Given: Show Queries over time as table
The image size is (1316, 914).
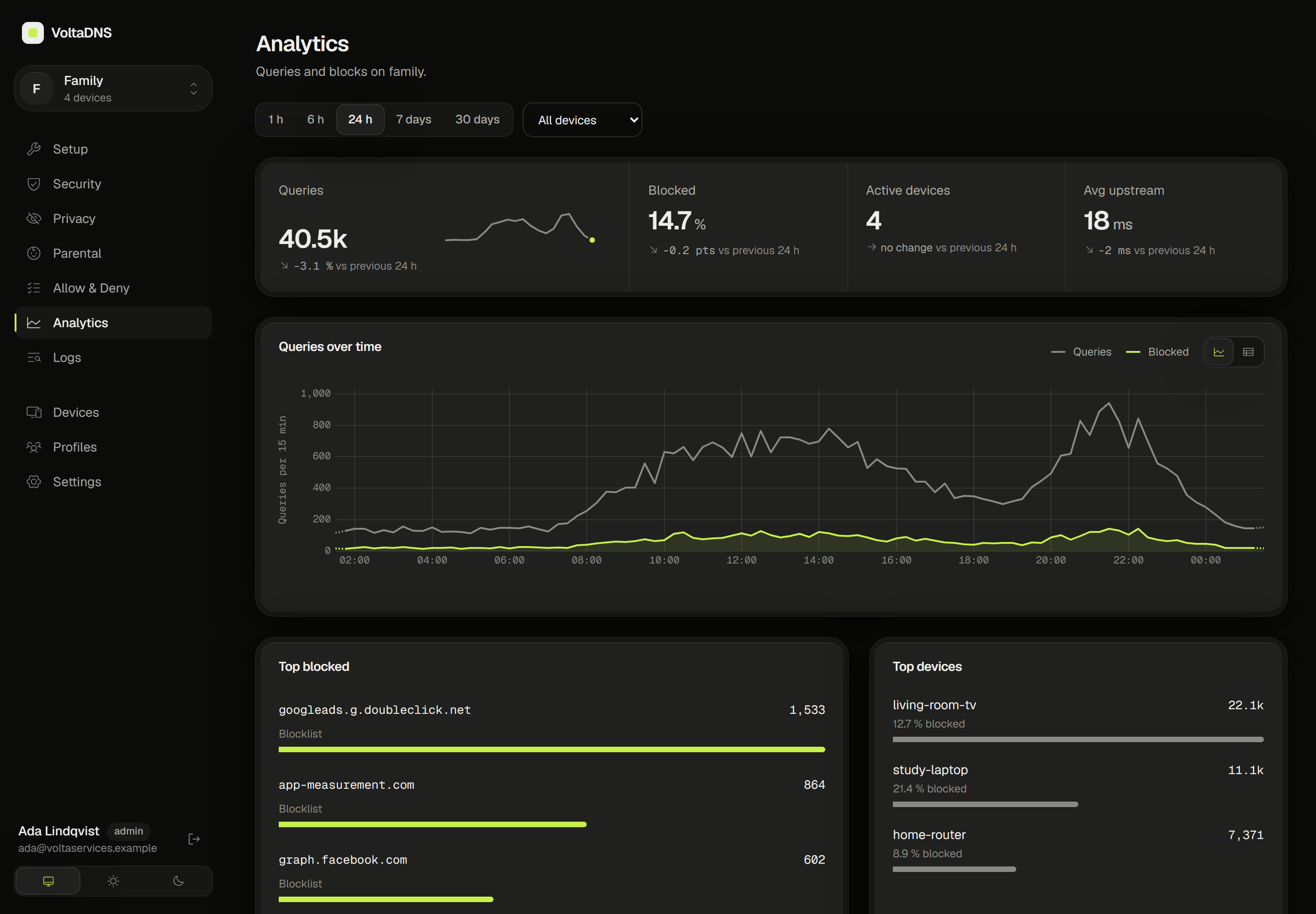Looking at the screenshot, I should (1248, 351).
